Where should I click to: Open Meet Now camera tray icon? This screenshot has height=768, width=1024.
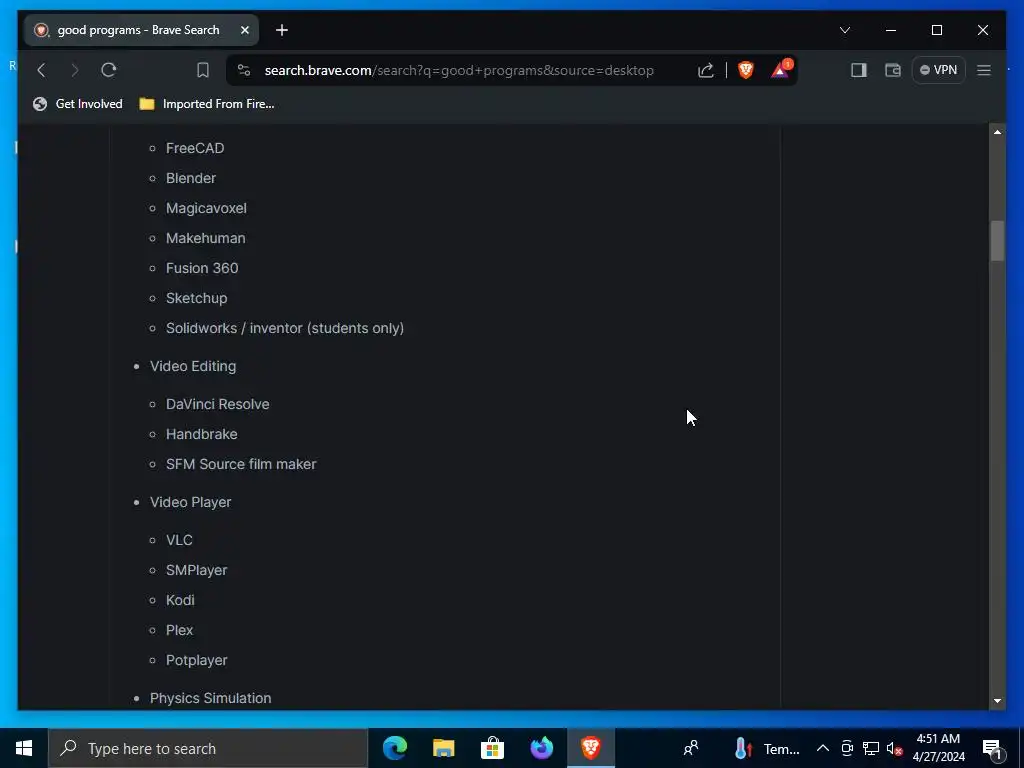pyautogui.click(x=847, y=748)
